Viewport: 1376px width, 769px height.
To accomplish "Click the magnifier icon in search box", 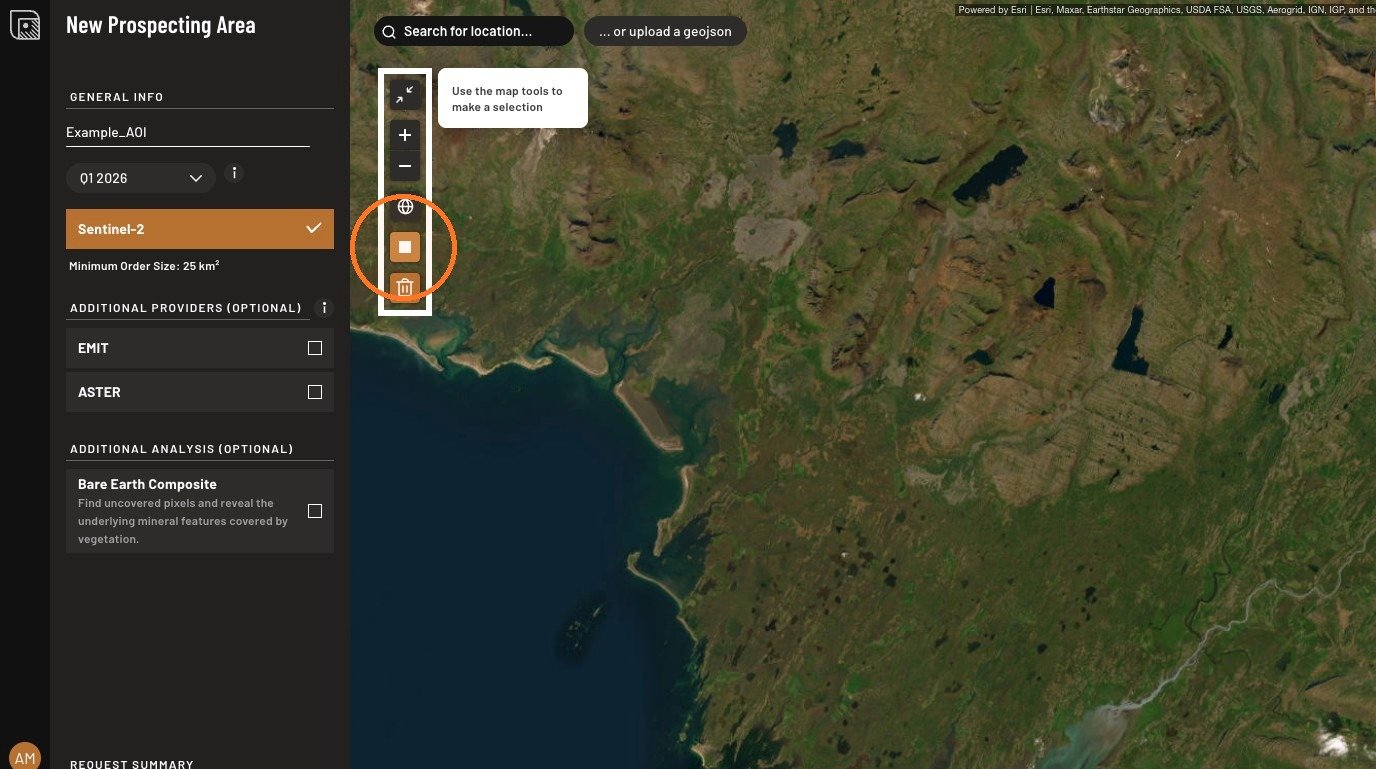I will [389, 32].
